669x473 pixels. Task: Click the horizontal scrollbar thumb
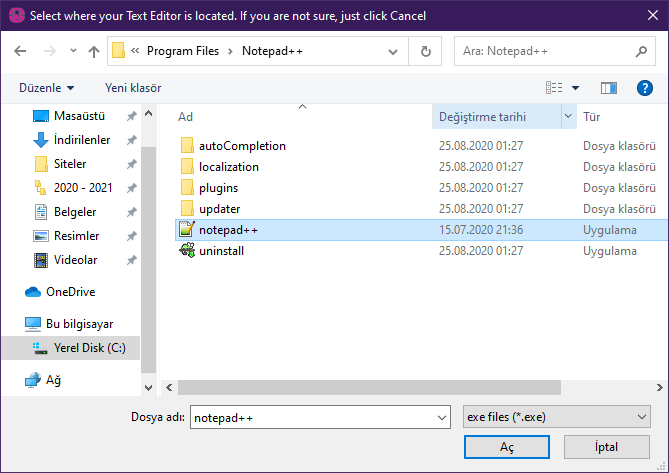click(369, 388)
